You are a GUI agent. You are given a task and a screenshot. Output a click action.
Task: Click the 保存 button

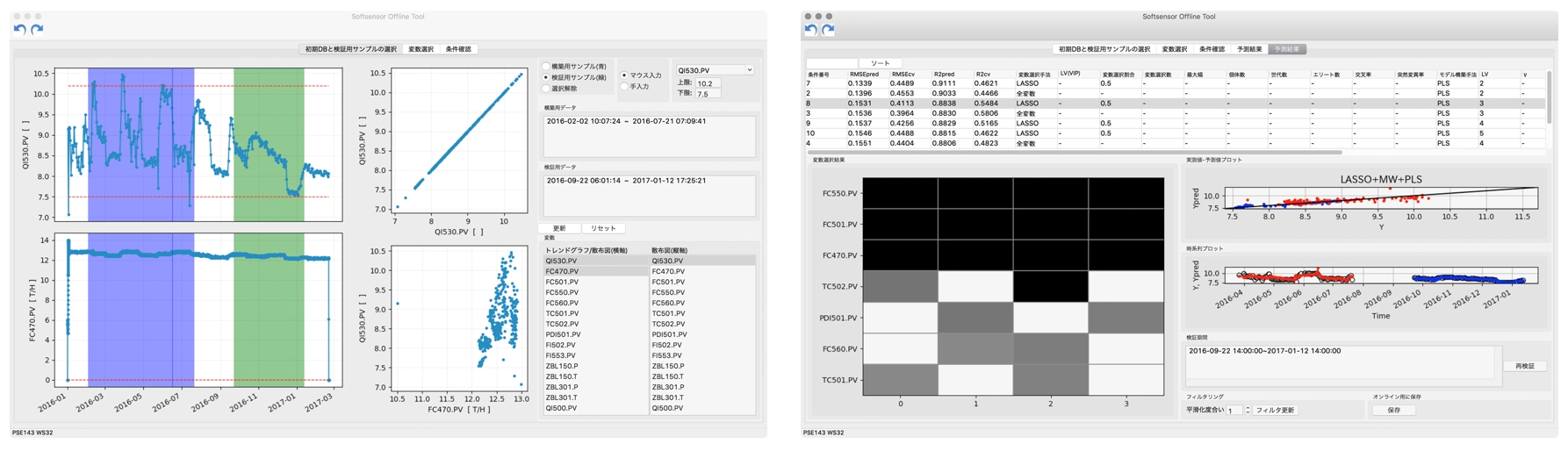pos(1393,411)
